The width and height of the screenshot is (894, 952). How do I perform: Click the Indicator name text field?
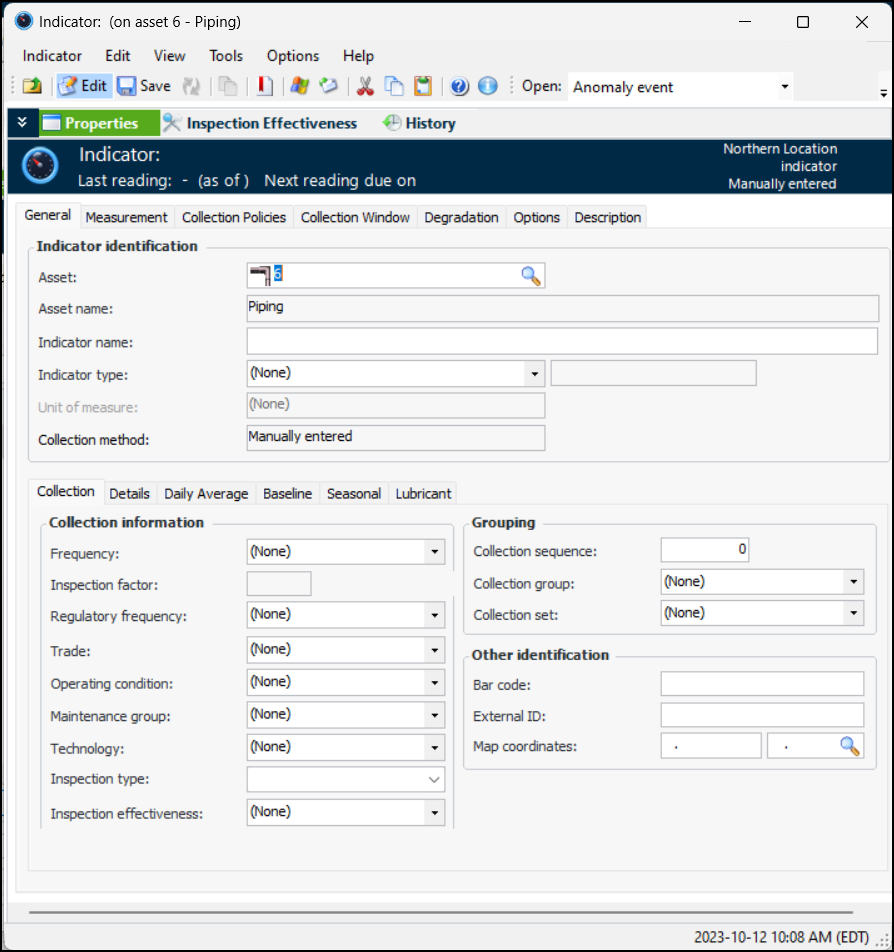pos(561,342)
